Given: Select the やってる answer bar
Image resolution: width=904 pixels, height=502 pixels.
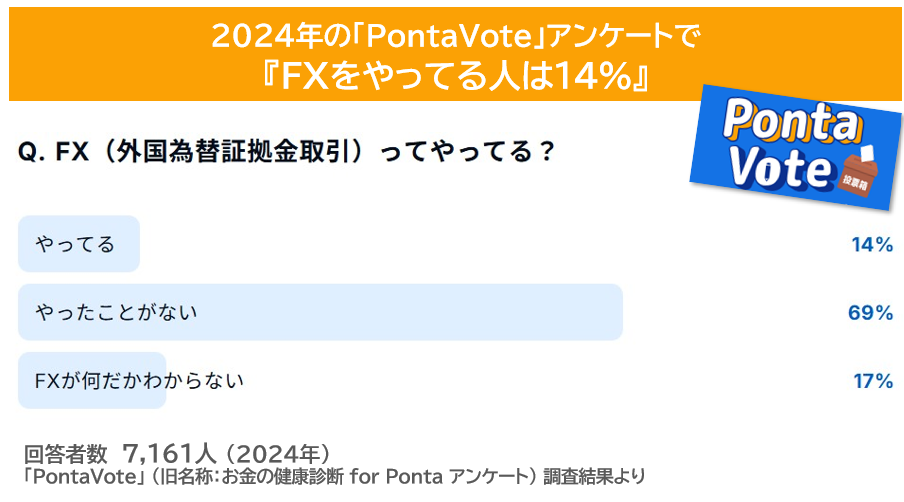Looking at the screenshot, I should coord(79,244).
